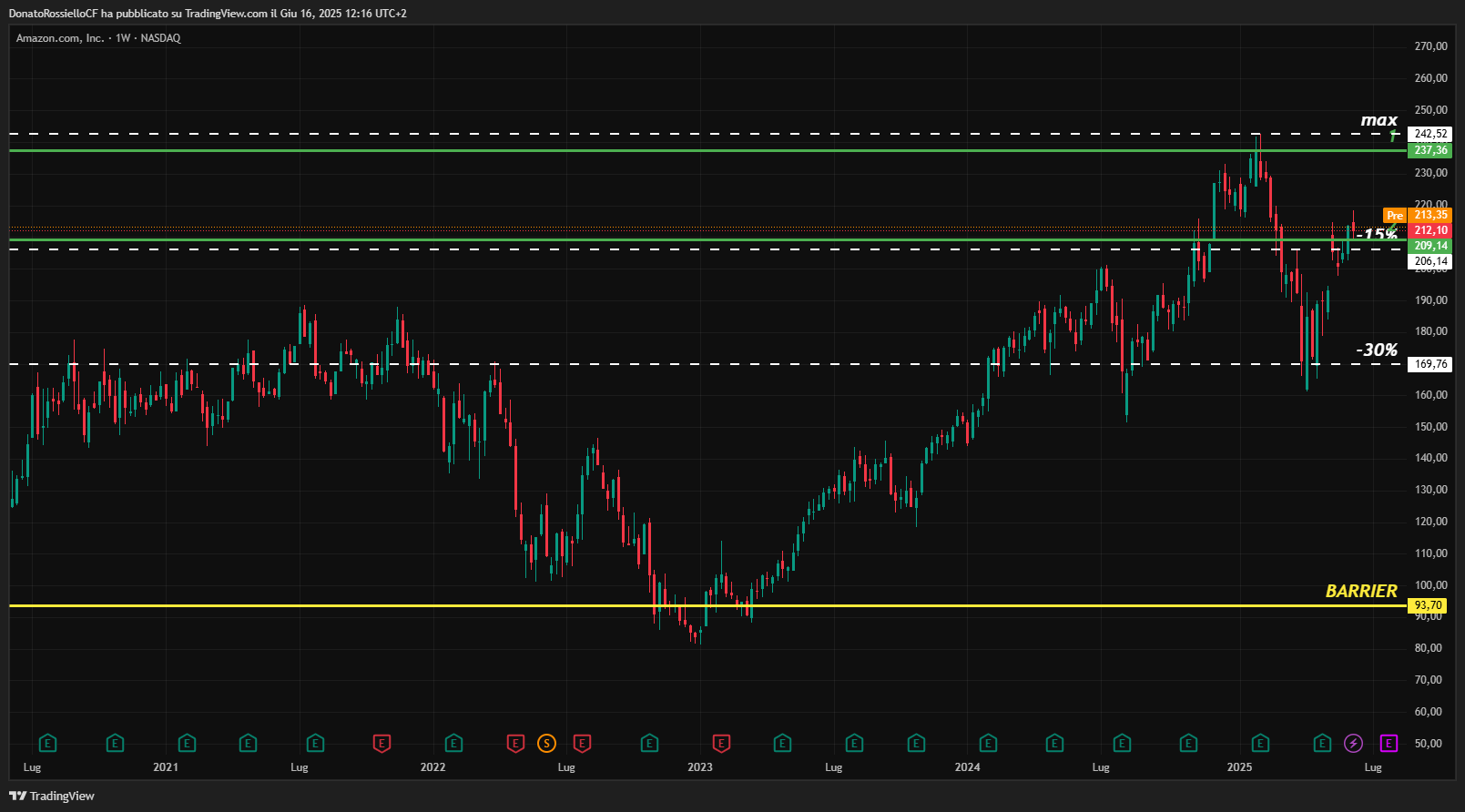
Task: Click the 169,76 price label
Action: 1430,364
